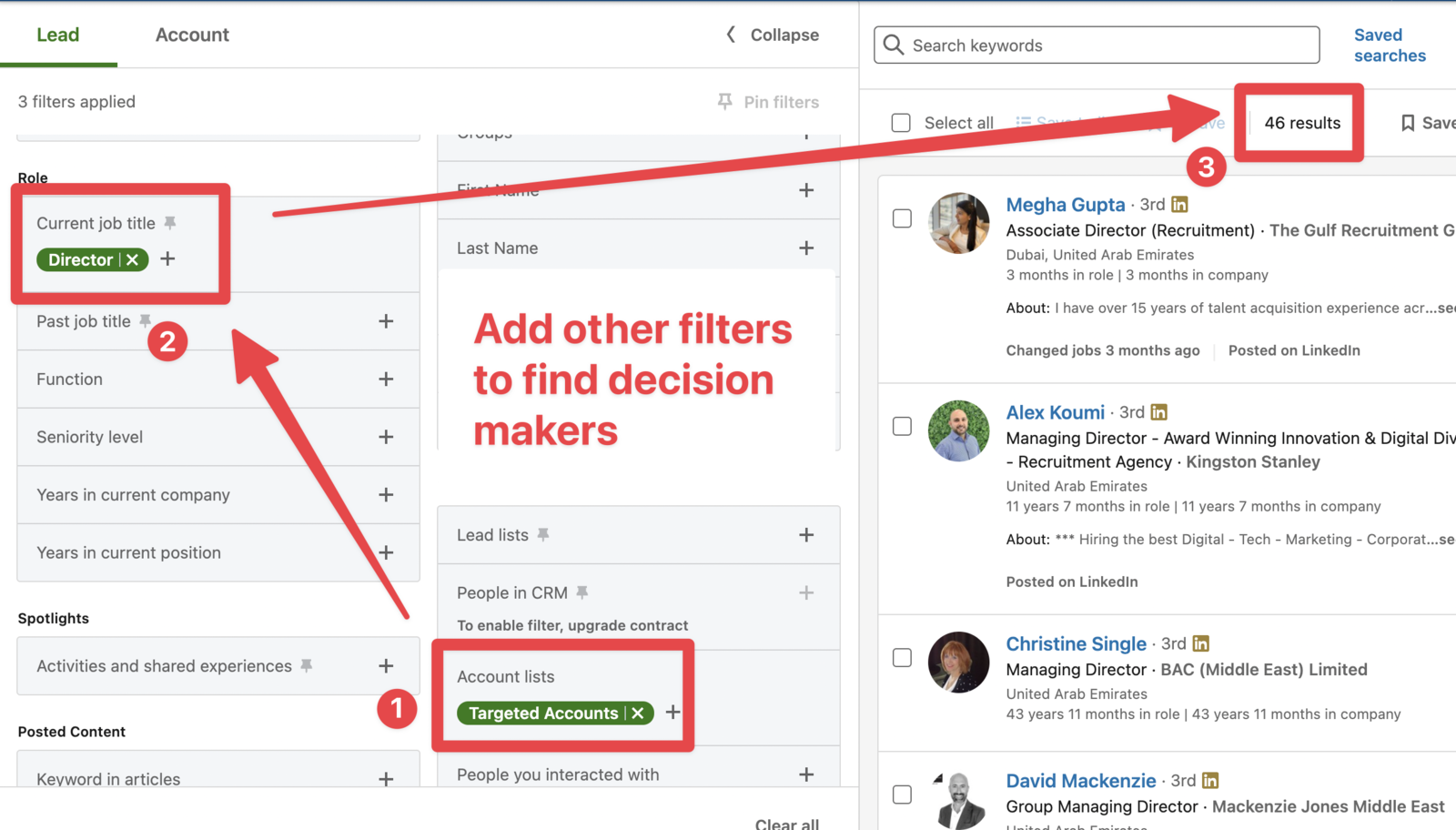Click the 46 results count

pyautogui.click(x=1302, y=123)
